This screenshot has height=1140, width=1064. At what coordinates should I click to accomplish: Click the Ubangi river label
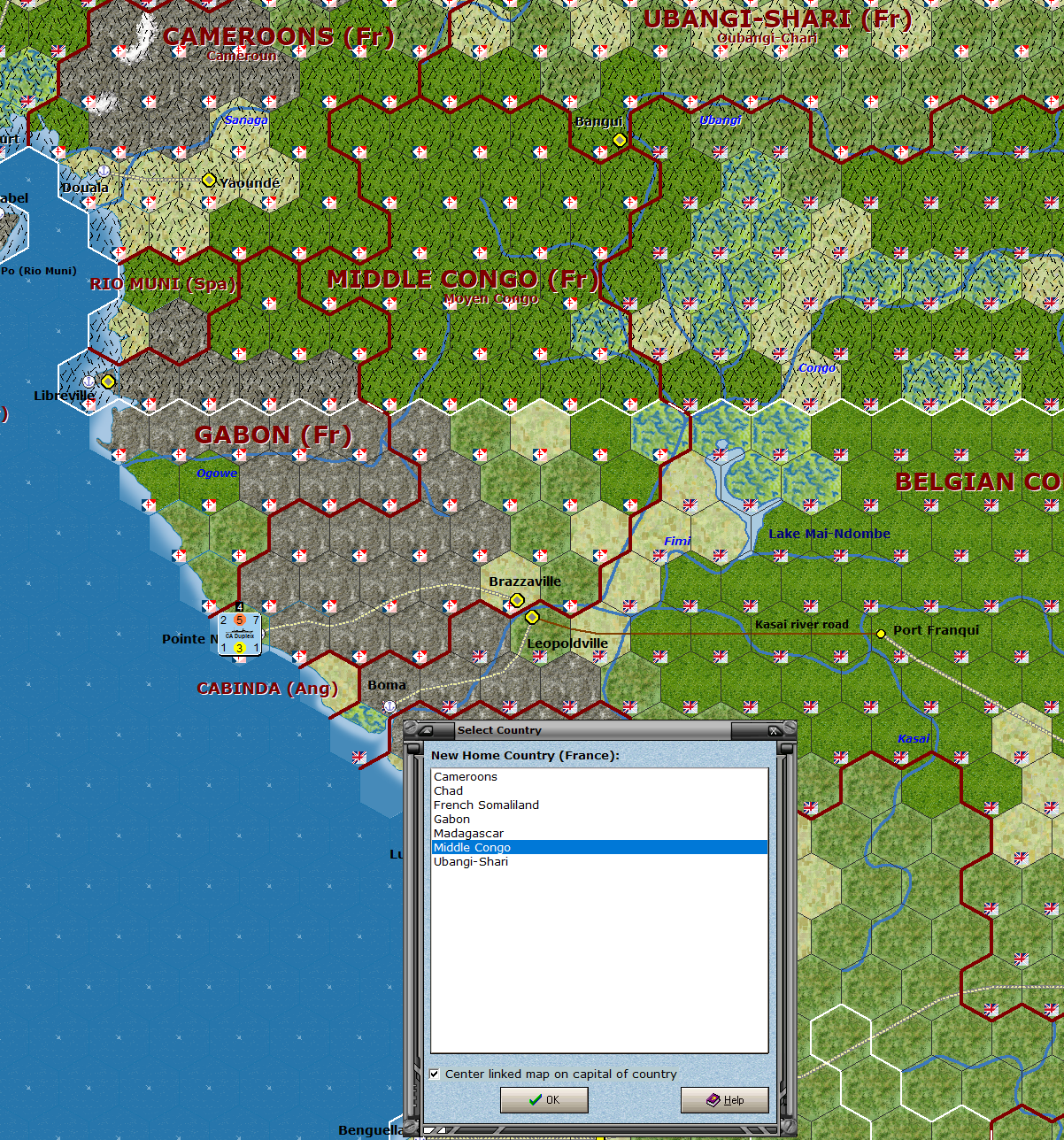721,119
